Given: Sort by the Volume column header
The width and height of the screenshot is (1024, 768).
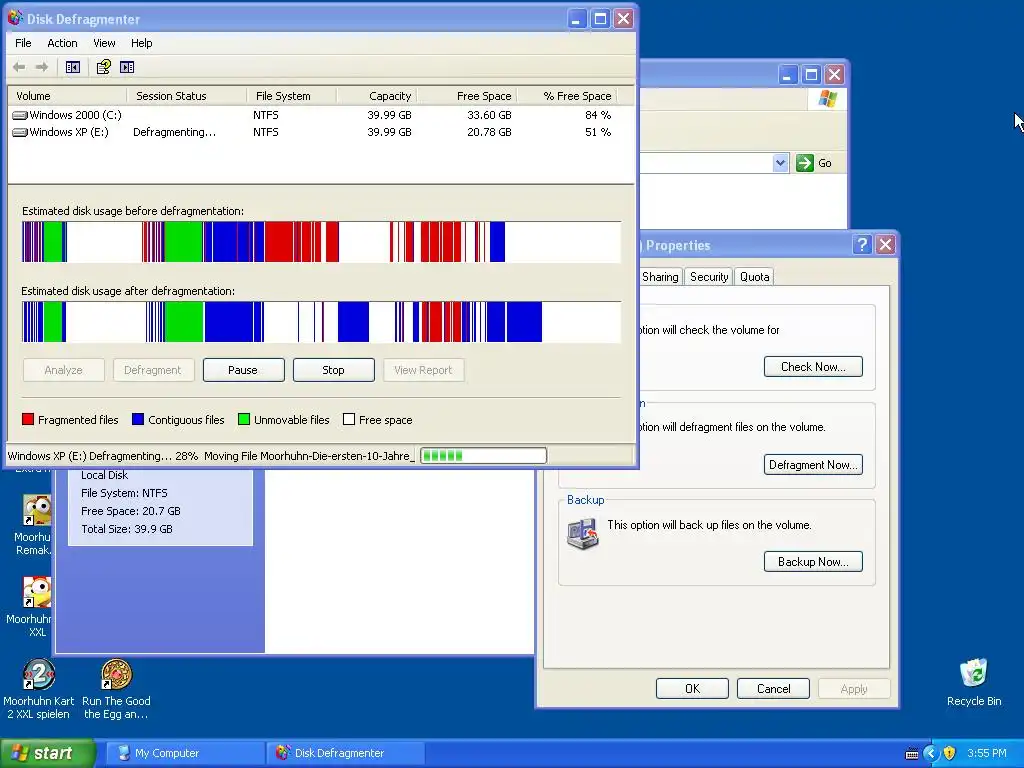Looking at the screenshot, I should click(67, 96).
